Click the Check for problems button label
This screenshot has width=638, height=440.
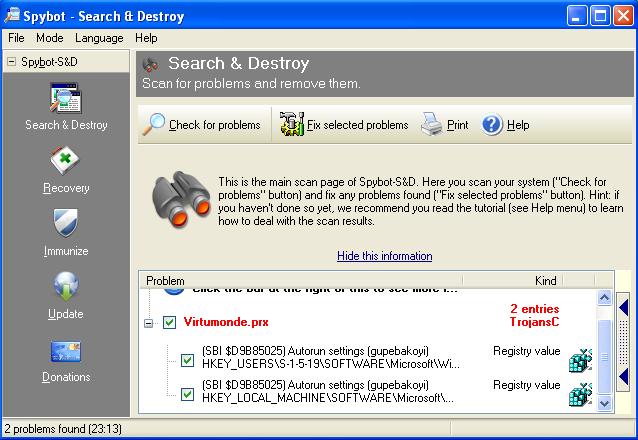(x=215, y=125)
